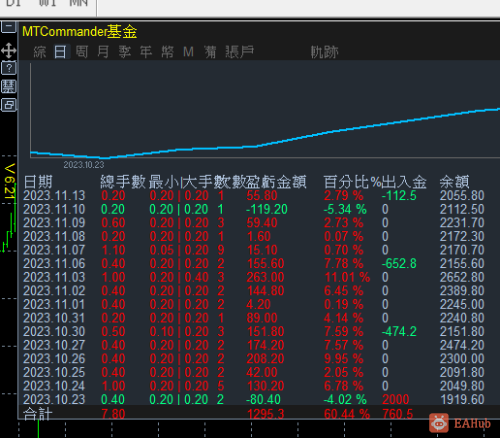The height and width of the screenshot is (438, 500).
Task: Click the overlapping-windows restore icon
Action: coord(9,105)
